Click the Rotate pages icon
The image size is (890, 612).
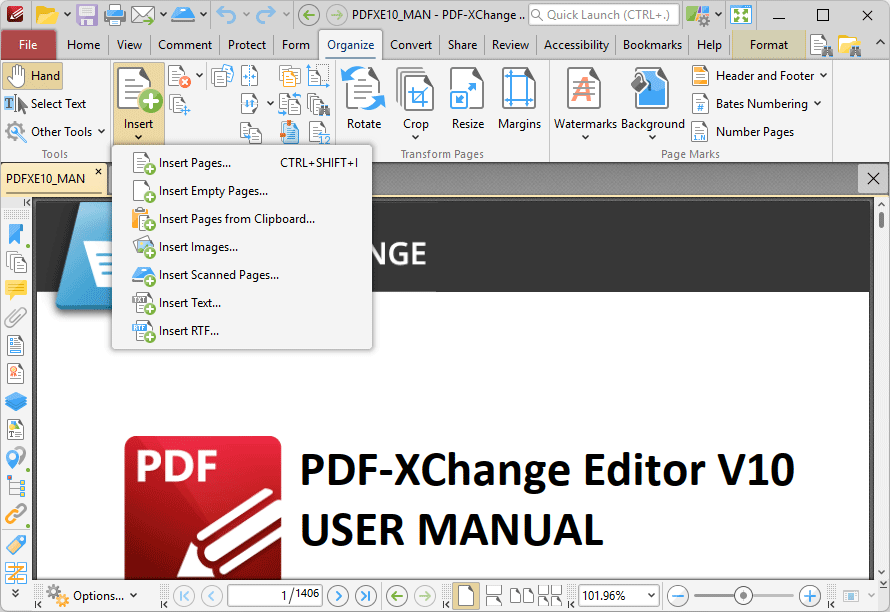coord(364,89)
